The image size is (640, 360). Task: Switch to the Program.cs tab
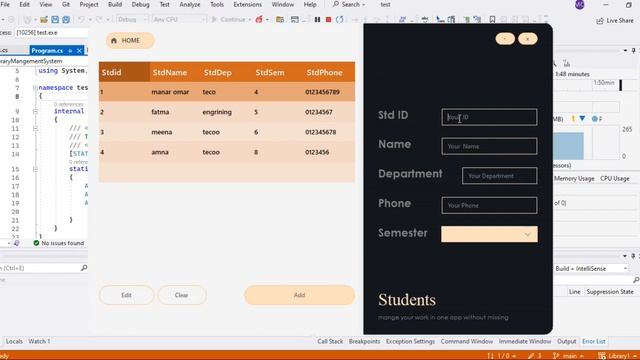pos(47,51)
